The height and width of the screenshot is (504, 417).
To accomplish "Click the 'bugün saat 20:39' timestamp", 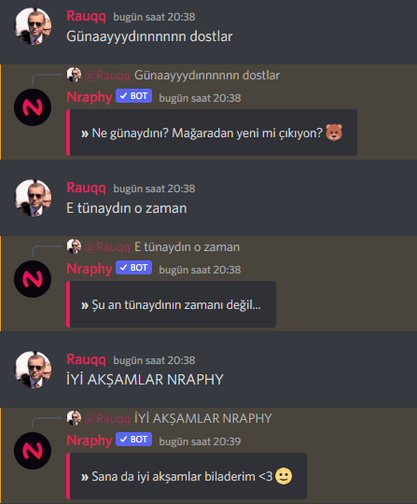I will tap(200, 441).
